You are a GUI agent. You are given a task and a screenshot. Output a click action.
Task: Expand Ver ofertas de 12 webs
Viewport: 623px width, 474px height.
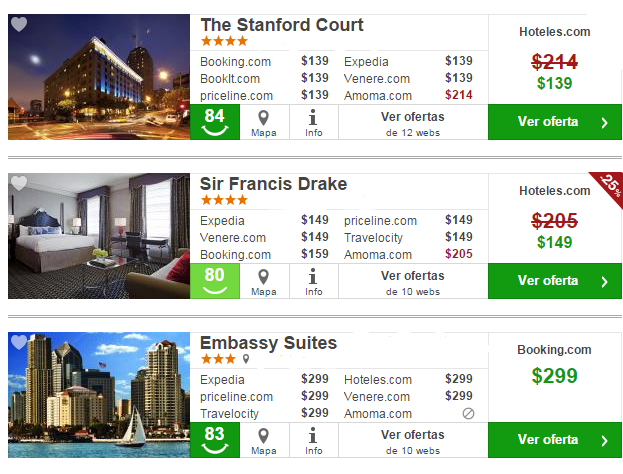(x=413, y=122)
